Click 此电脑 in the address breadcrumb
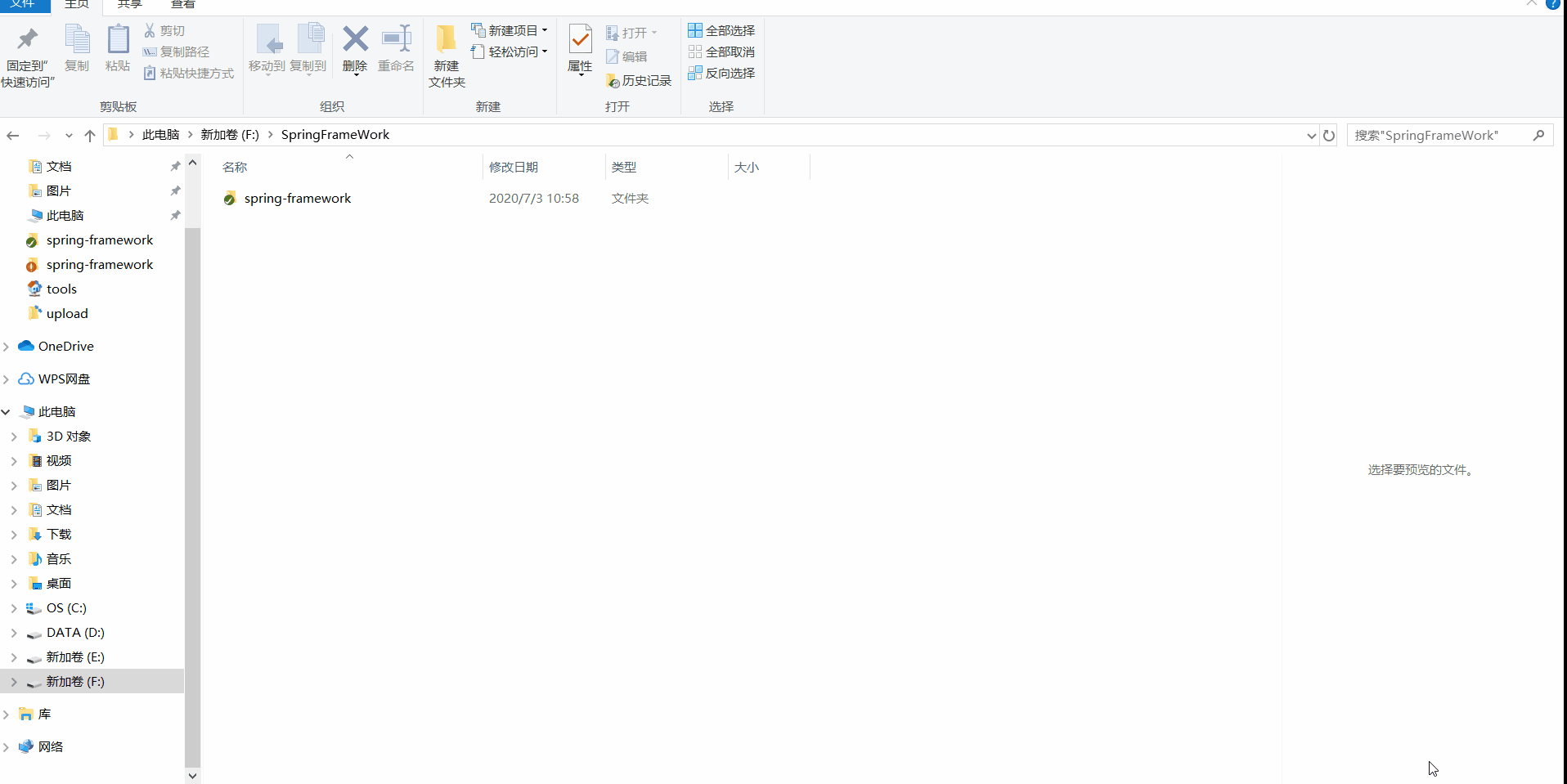 click(x=161, y=135)
